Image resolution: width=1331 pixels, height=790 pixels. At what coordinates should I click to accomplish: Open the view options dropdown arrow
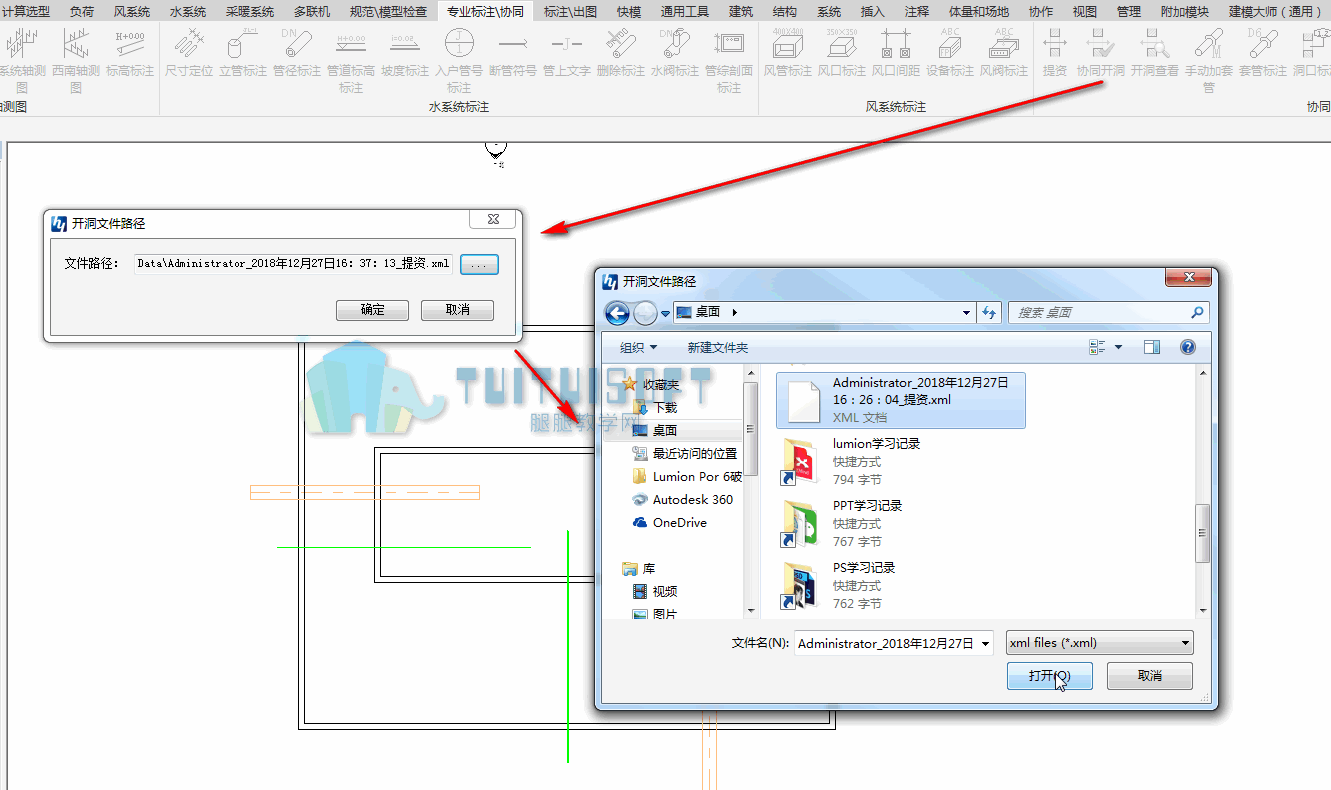(1119, 347)
